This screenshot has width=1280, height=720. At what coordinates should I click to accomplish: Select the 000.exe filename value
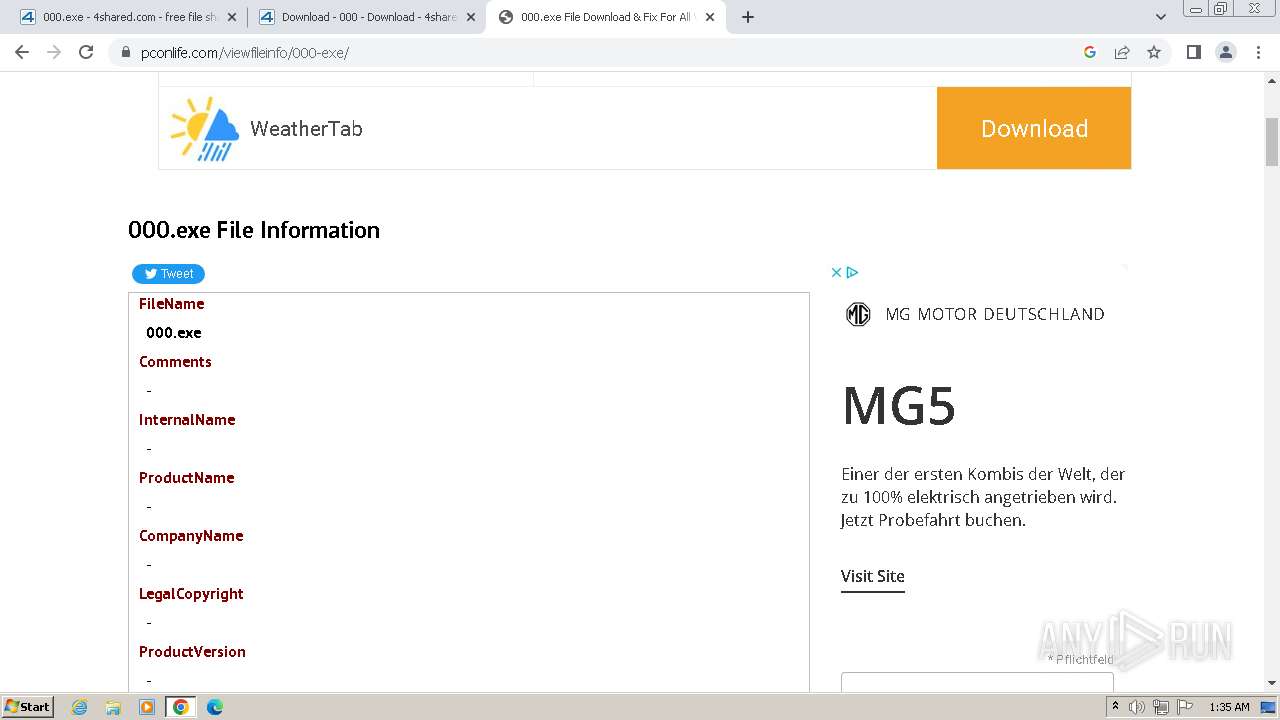tap(174, 333)
